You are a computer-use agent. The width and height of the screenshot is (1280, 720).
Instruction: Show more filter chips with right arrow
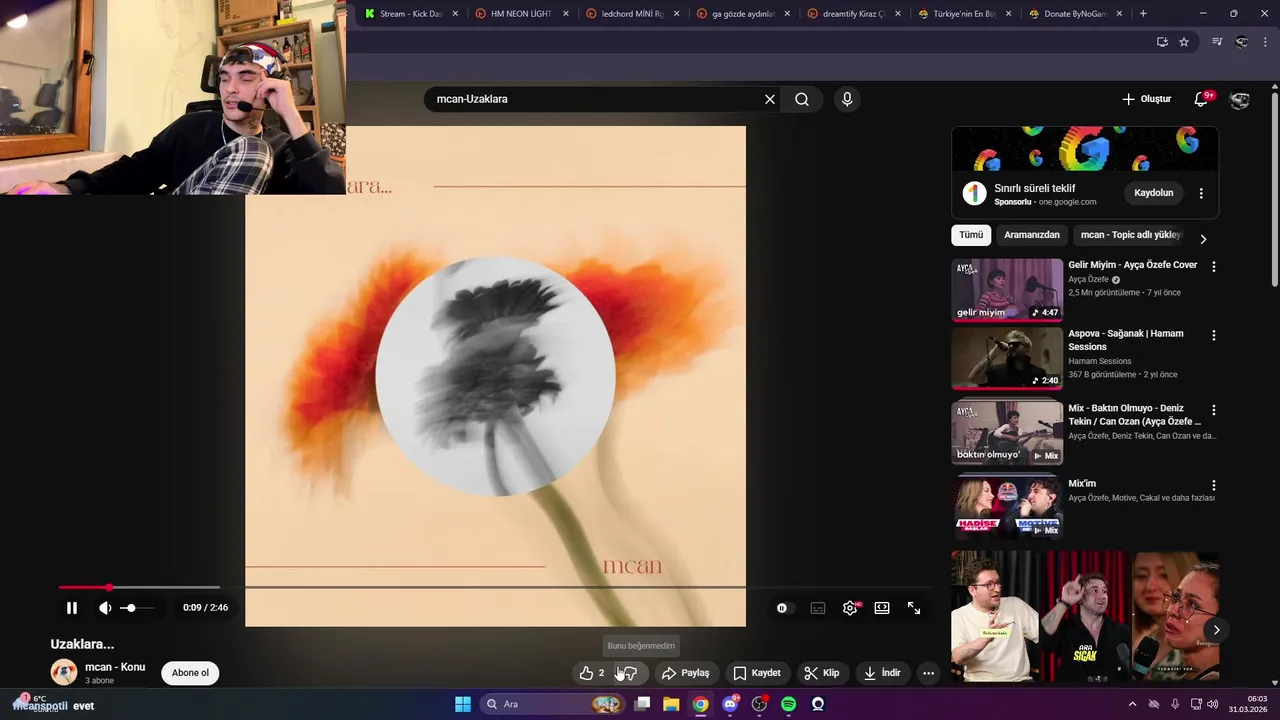[1203, 239]
